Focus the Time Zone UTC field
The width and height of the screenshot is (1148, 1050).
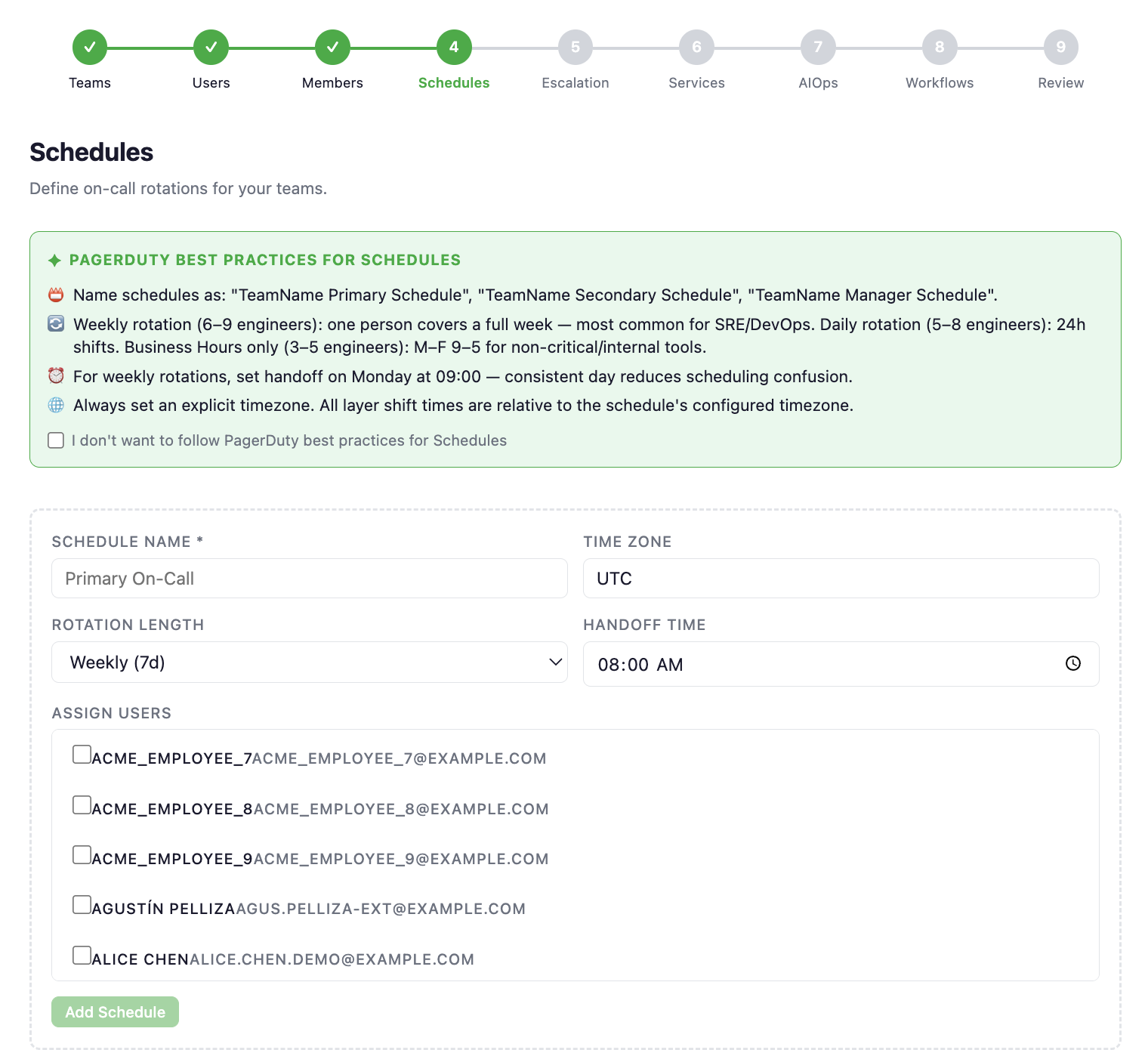click(841, 579)
